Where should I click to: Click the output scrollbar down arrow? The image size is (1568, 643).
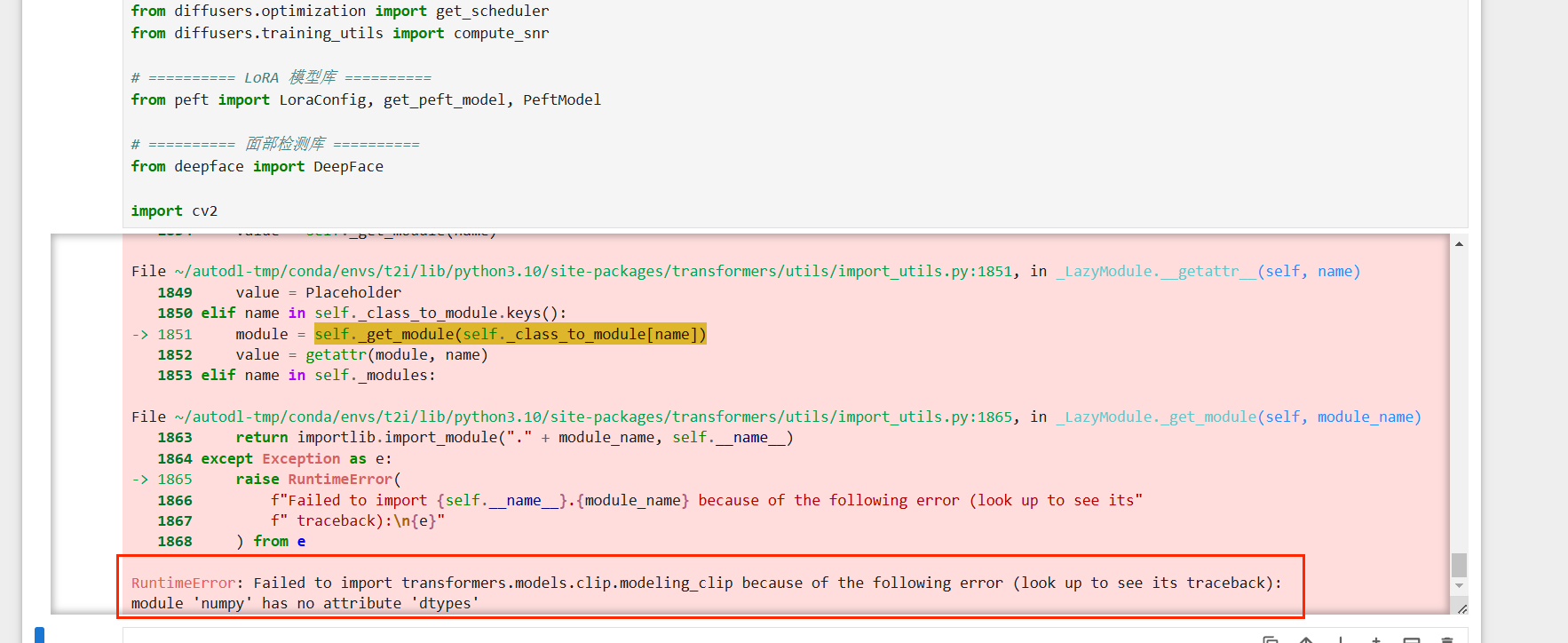pyautogui.click(x=1459, y=586)
